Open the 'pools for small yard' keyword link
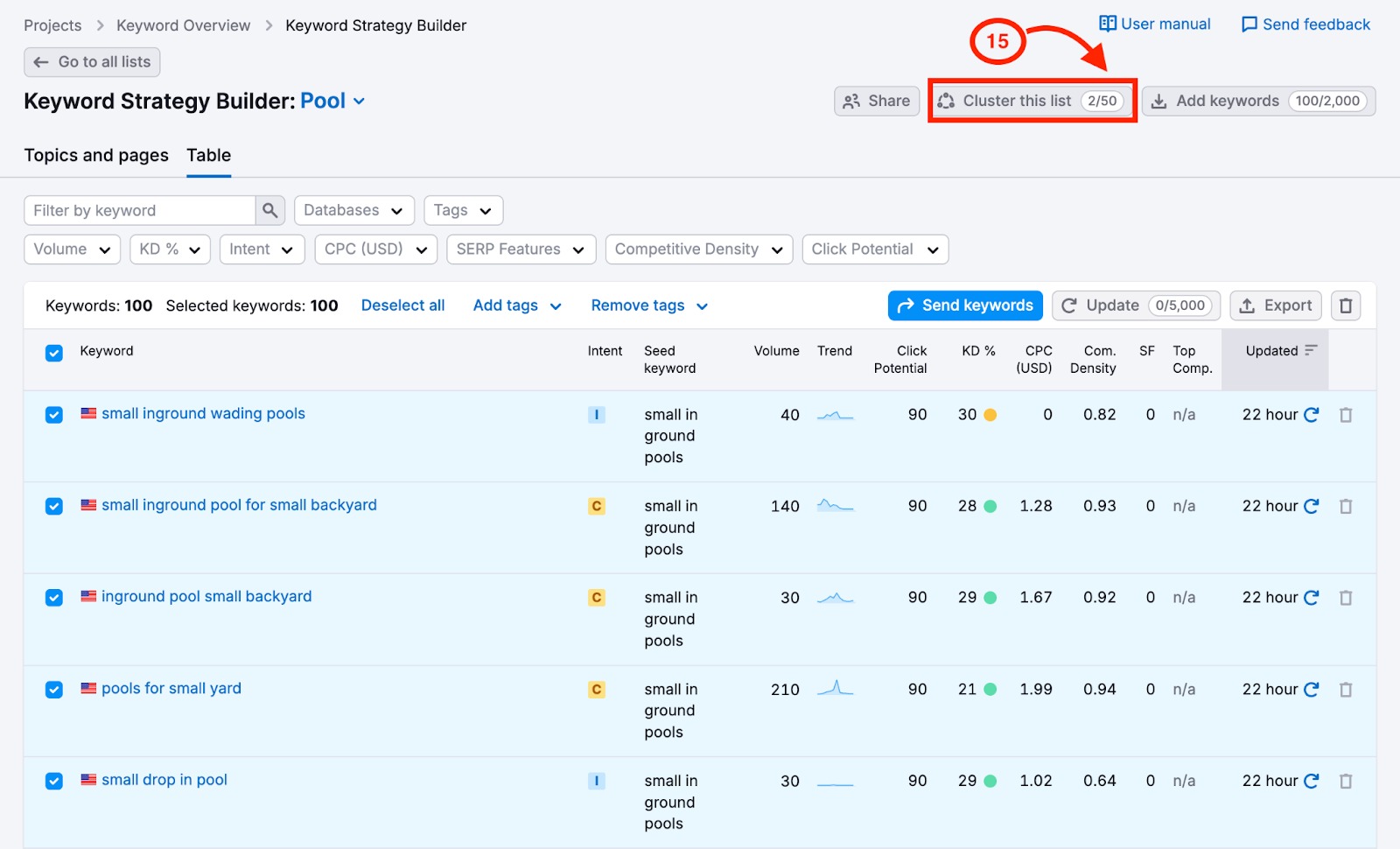This screenshot has width=1400, height=849. coord(171,688)
